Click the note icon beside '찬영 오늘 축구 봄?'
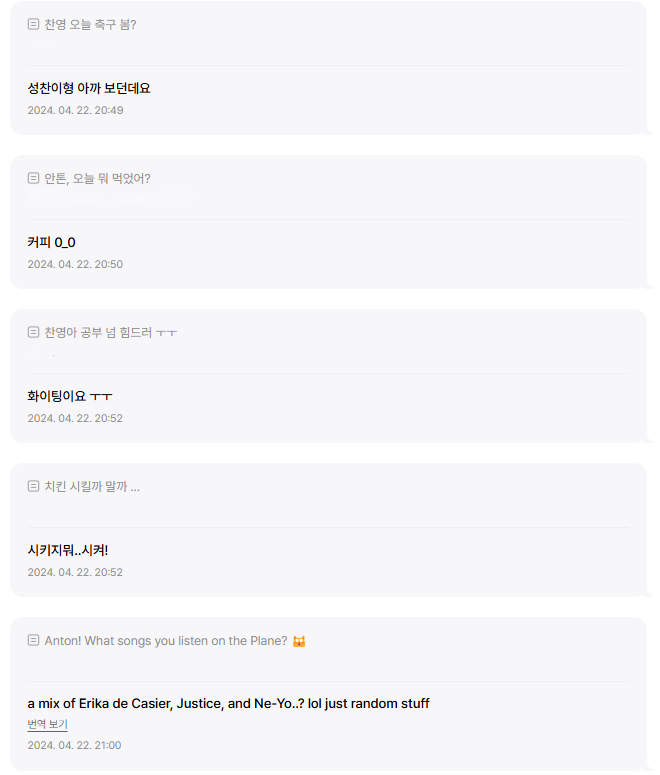660x775 pixels. tap(33, 24)
